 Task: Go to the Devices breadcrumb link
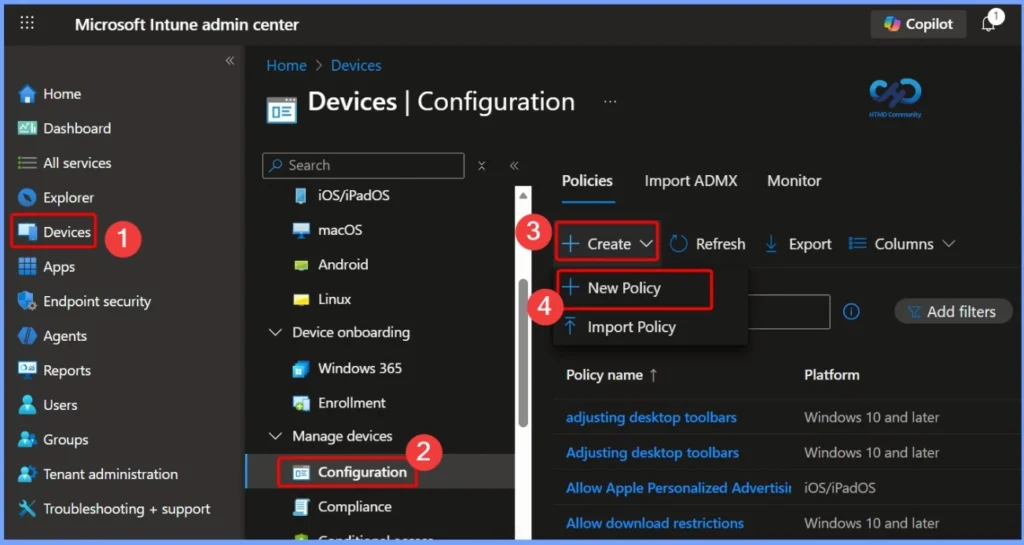(x=356, y=65)
